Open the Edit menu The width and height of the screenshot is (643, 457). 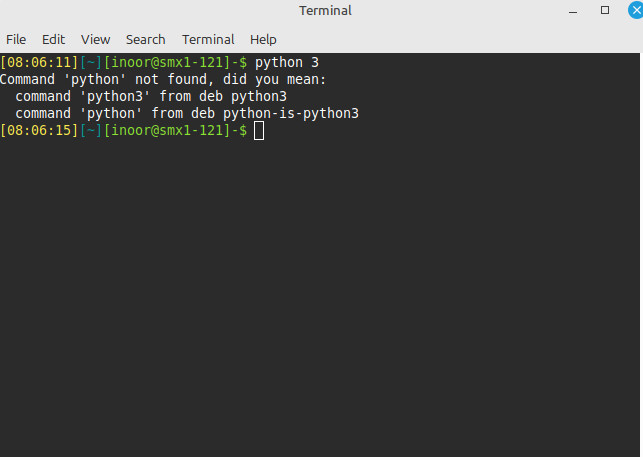53,39
